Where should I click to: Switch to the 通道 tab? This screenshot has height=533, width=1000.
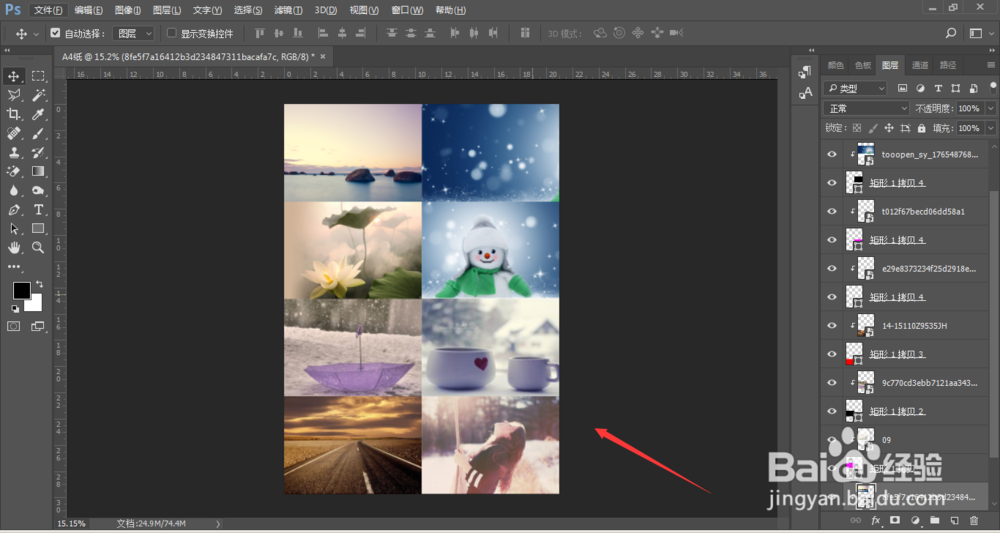920,64
